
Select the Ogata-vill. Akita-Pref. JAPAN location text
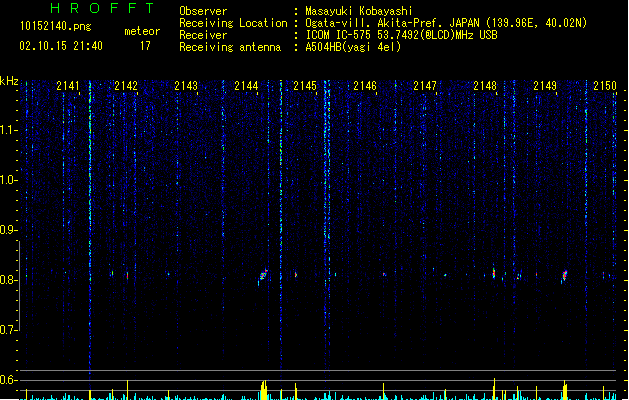446,23
